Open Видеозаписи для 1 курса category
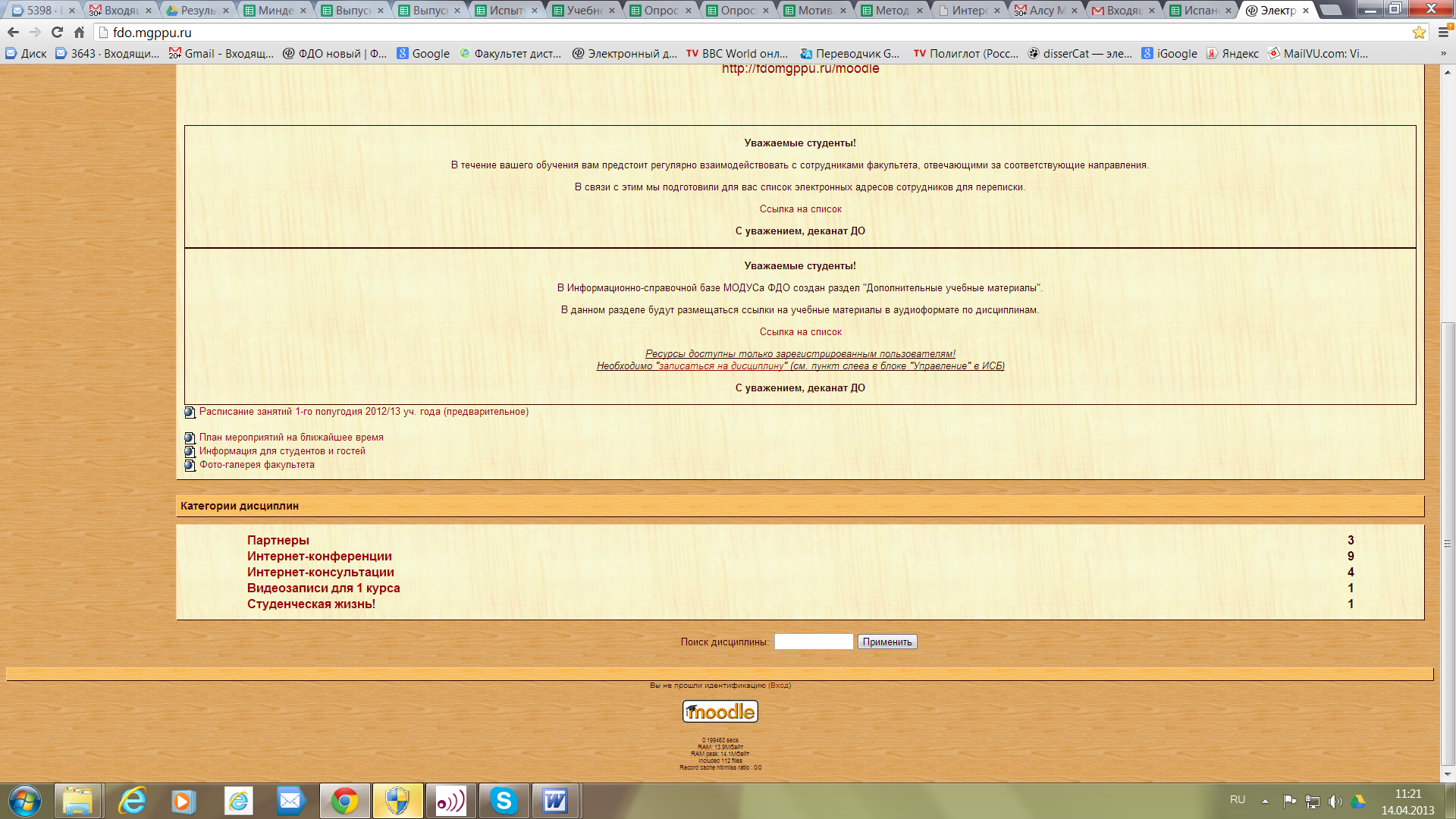This screenshot has width=1456, height=819. [x=324, y=588]
